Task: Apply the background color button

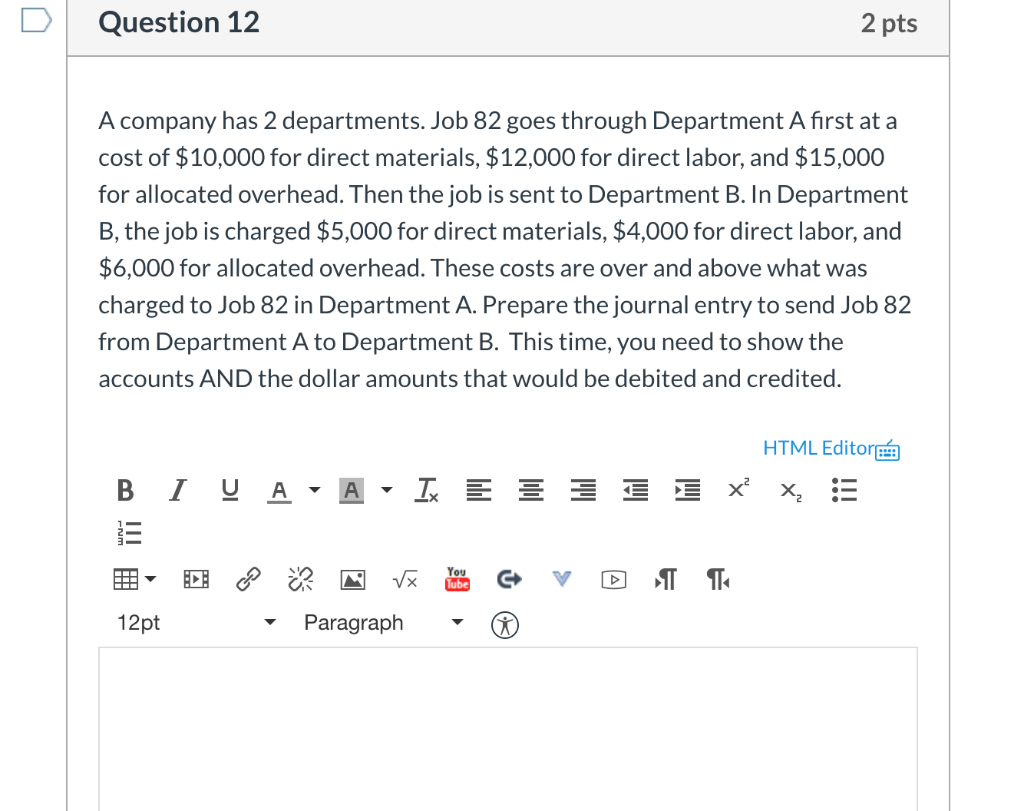Action: 351,490
